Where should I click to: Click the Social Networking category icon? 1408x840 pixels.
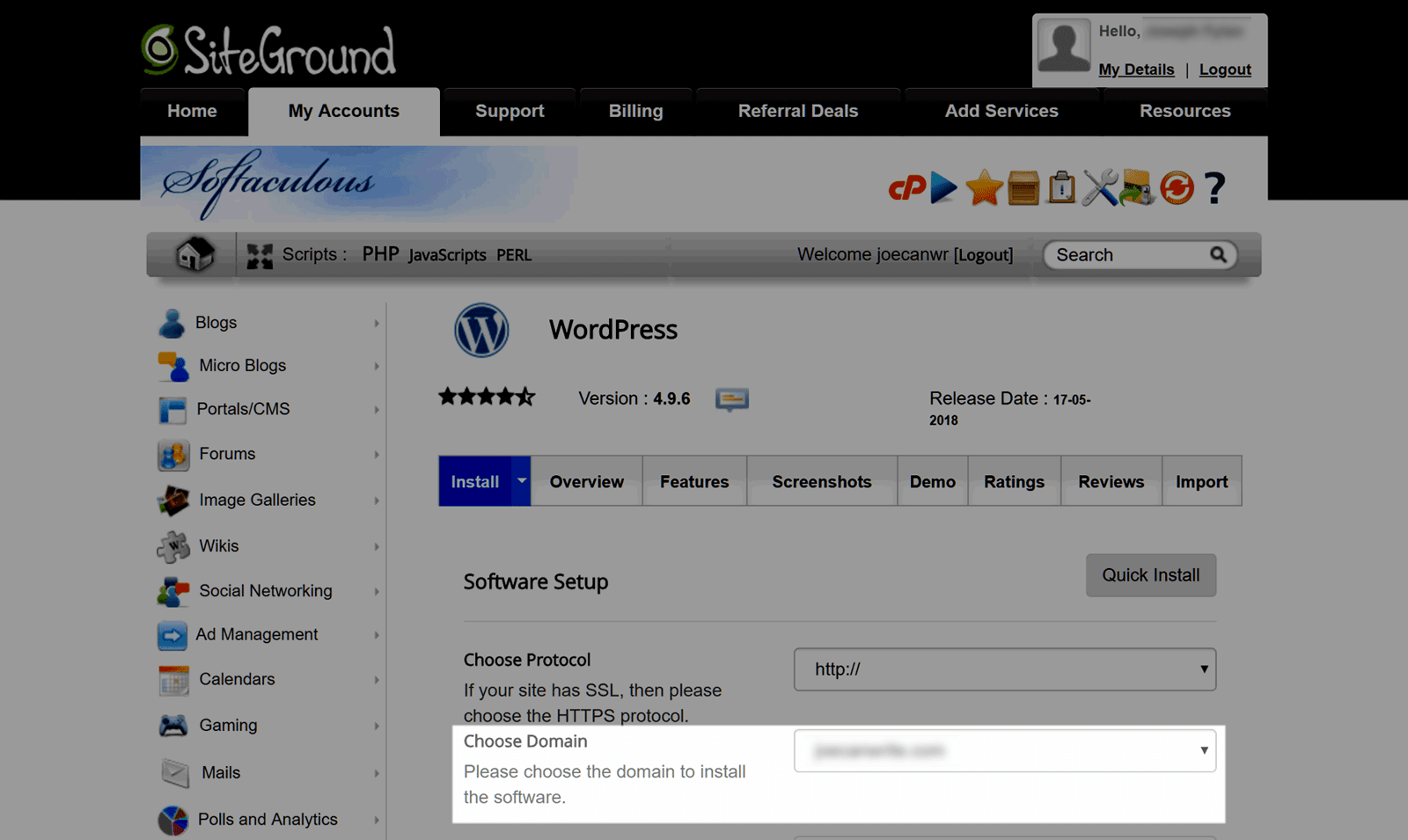click(x=173, y=592)
